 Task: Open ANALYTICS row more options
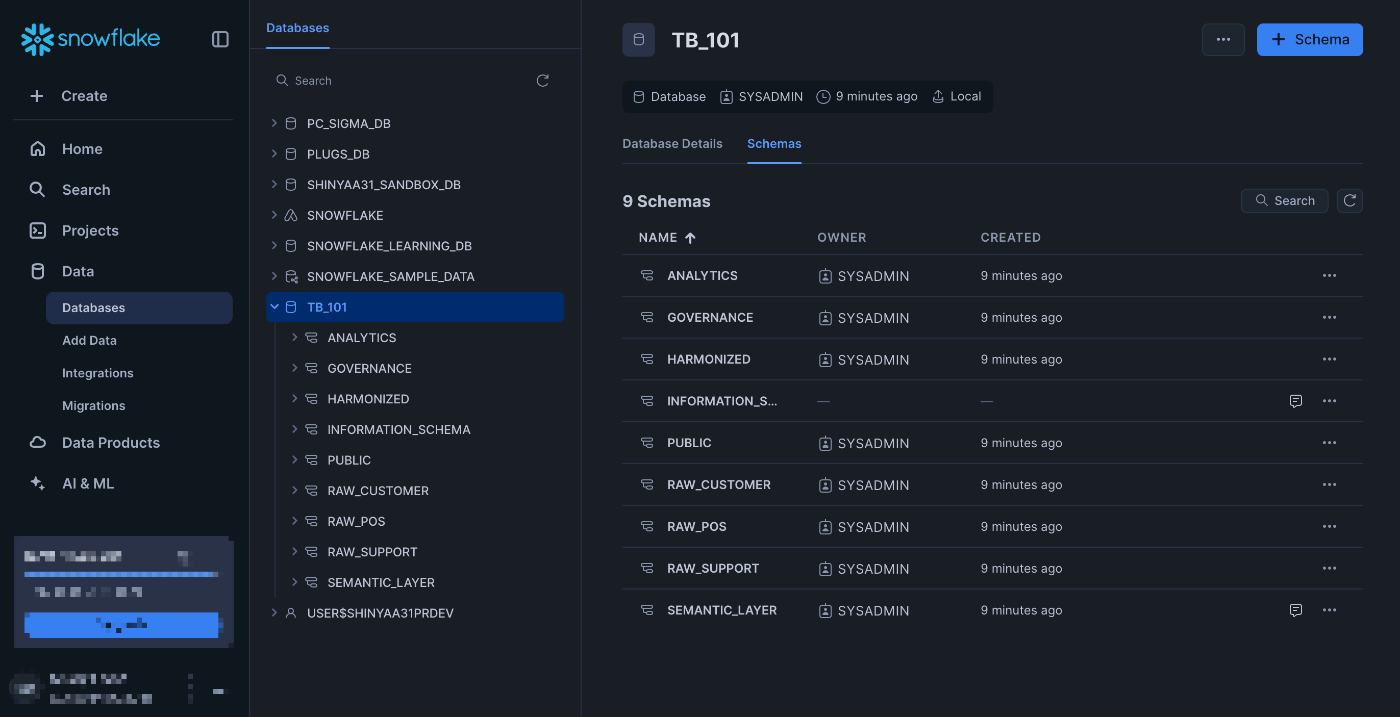point(1329,276)
